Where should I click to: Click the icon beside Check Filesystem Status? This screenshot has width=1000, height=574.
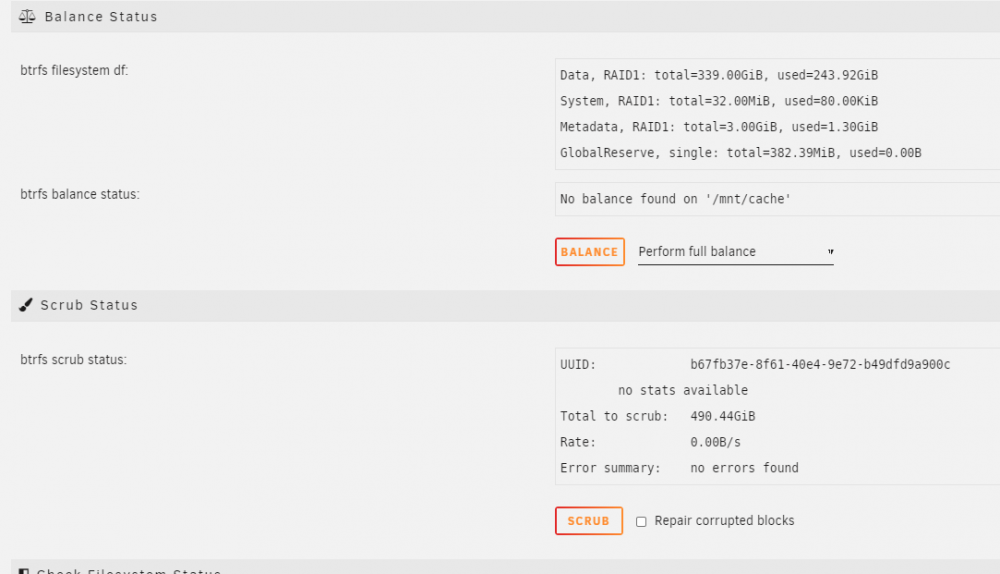[x=24, y=571]
